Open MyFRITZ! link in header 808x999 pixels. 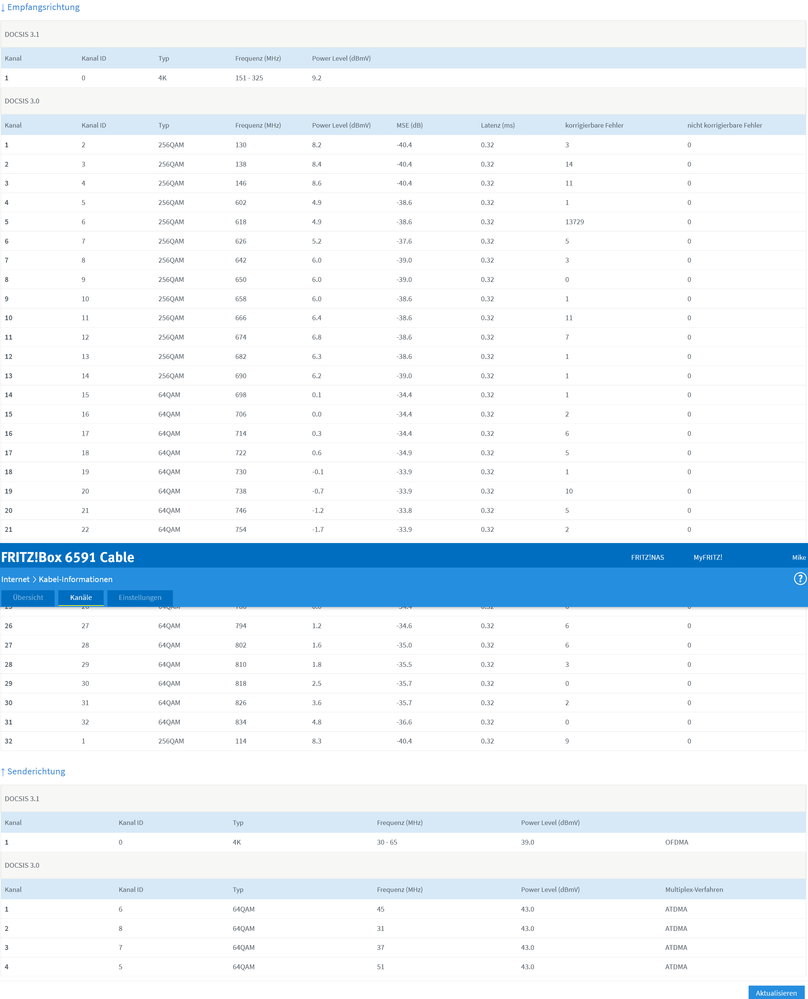point(707,557)
